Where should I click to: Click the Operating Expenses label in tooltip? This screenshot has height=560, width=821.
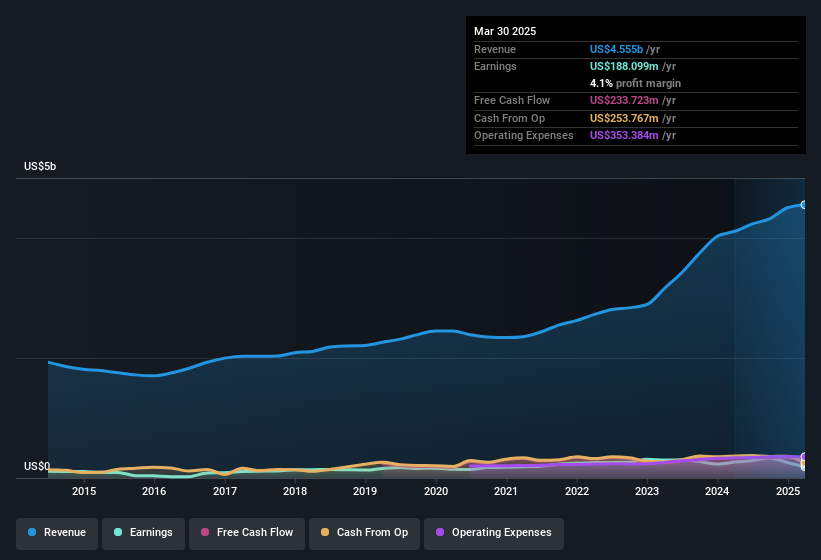tap(524, 136)
